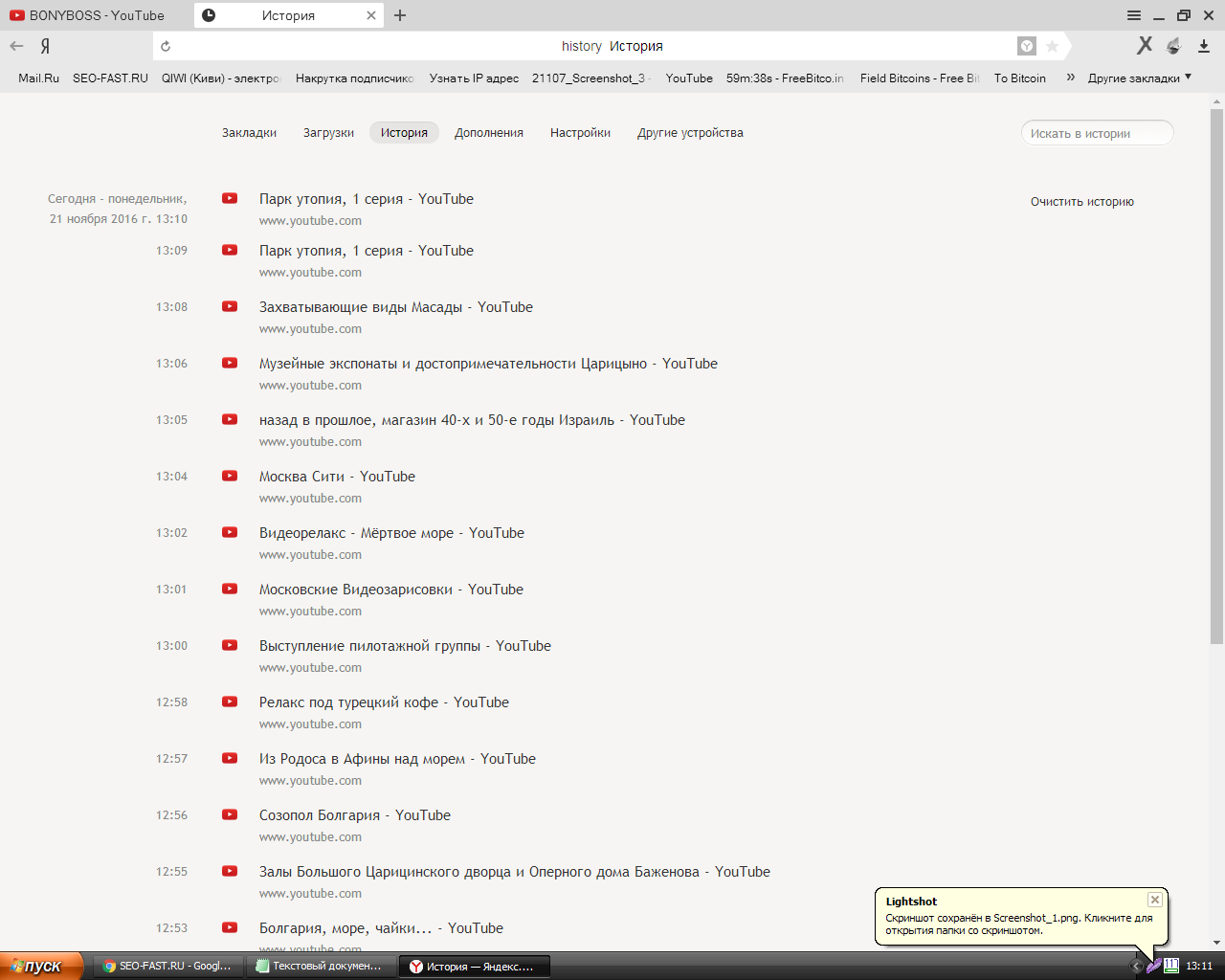Viewport: 1225px width, 980px height.
Task: Open 'Захватывающие виды Масады - YouTube' entry
Action: pos(396,307)
